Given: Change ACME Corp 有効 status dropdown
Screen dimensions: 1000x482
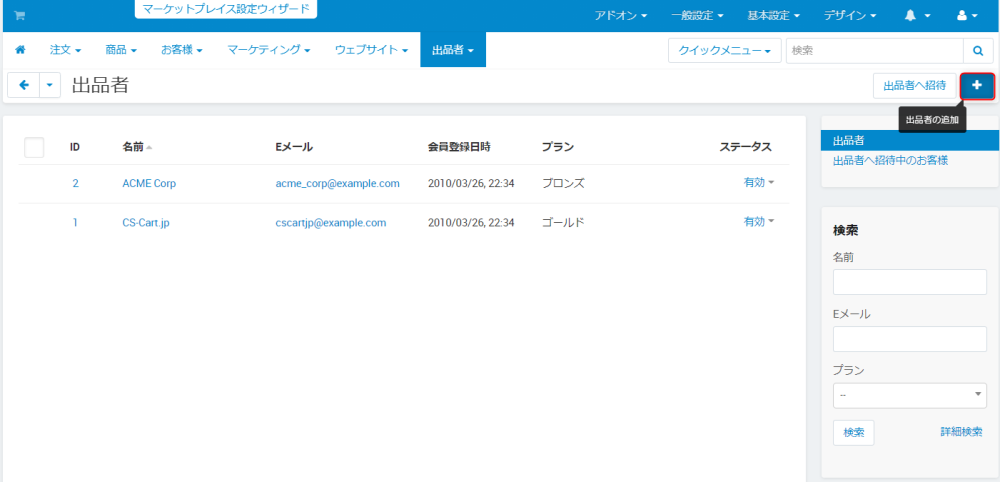Looking at the screenshot, I should [758, 183].
